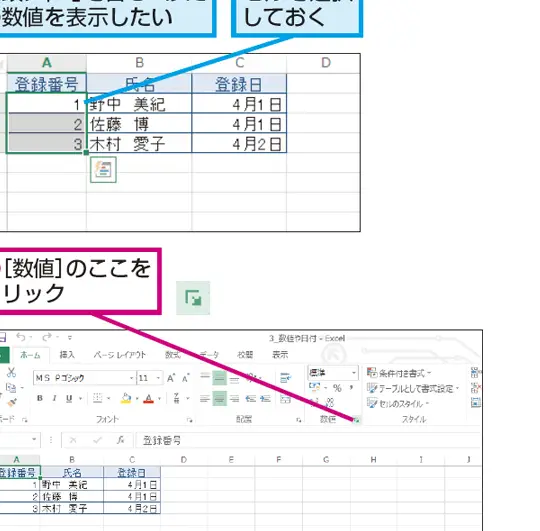The height and width of the screenshot is (531, 540).
Task: Select column G header in lower sheet
Action: 326,460
